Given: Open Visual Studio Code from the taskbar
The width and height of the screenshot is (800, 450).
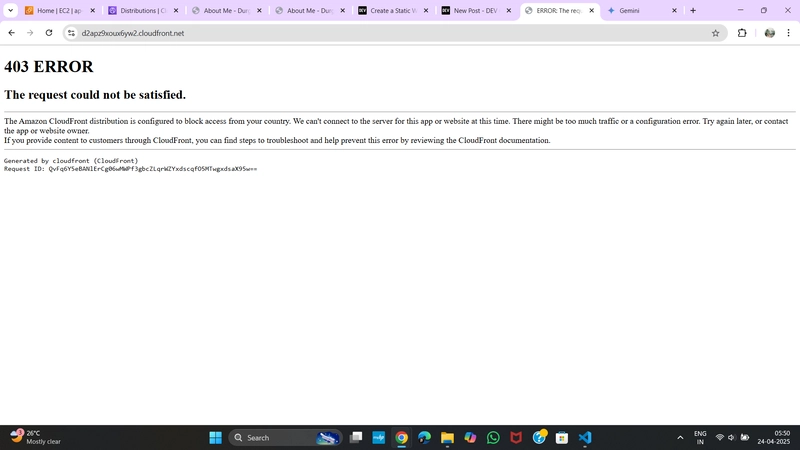Looking at the screenshot, I should tap(585, 438).
